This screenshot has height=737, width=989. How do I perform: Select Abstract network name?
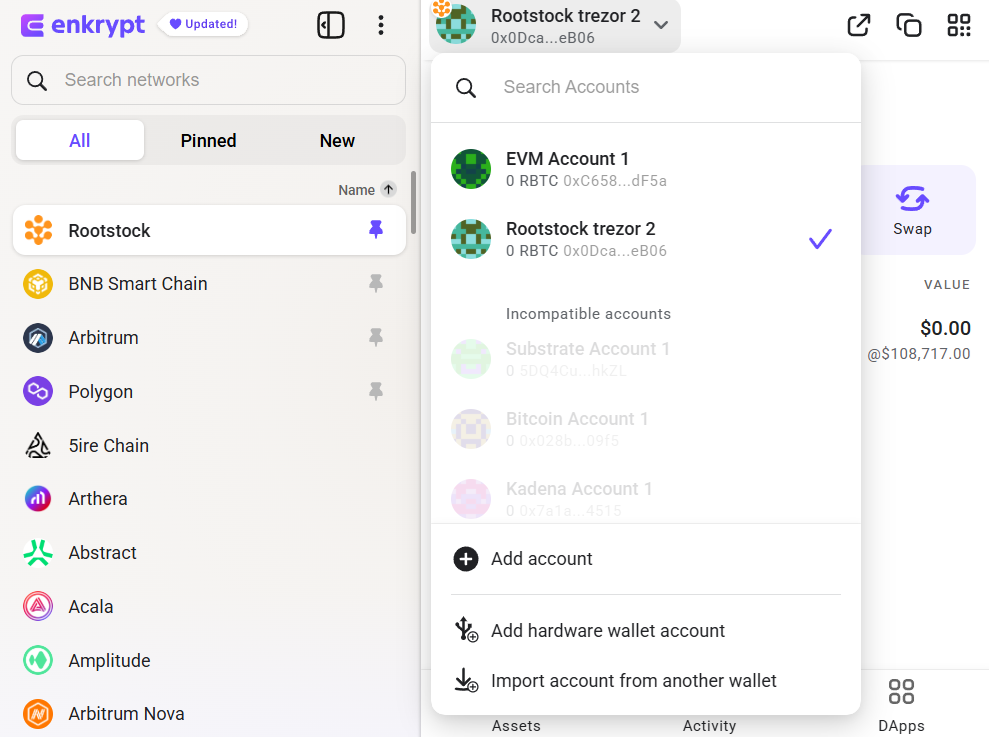102,553
